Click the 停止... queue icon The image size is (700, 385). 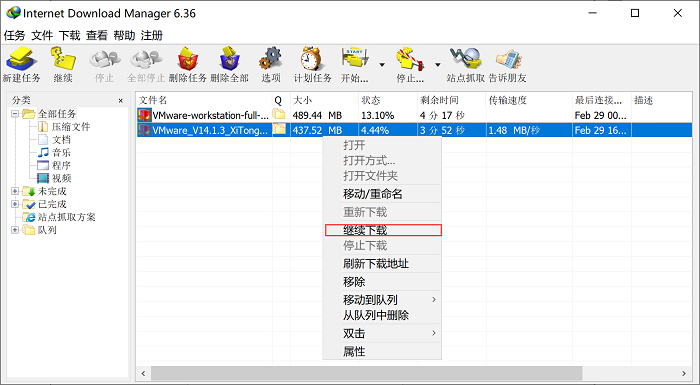tap(410, 59)
